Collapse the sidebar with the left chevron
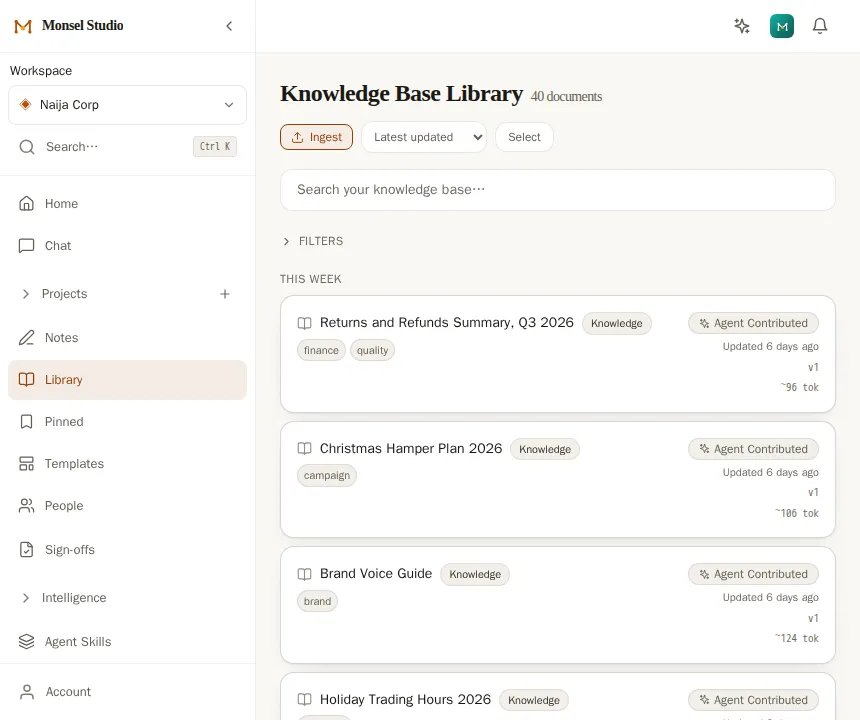Viewport: 860px width, 720px height. point(229,26)
